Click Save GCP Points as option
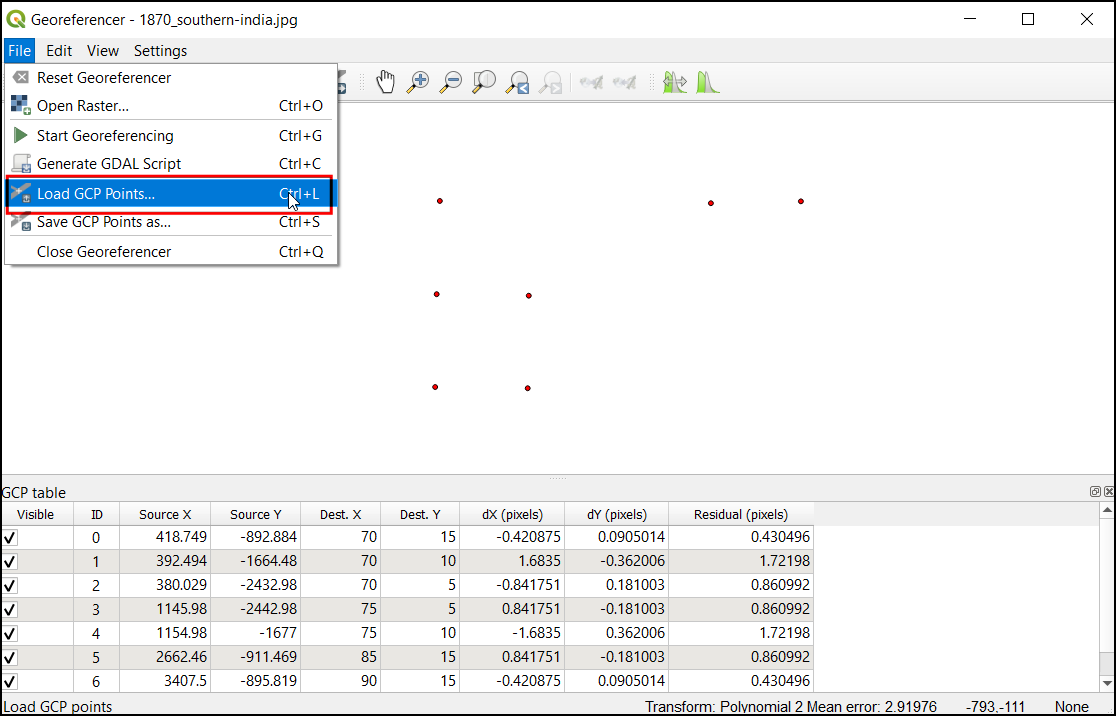Viewport: 1116px width, 716px height. point(103,222)
